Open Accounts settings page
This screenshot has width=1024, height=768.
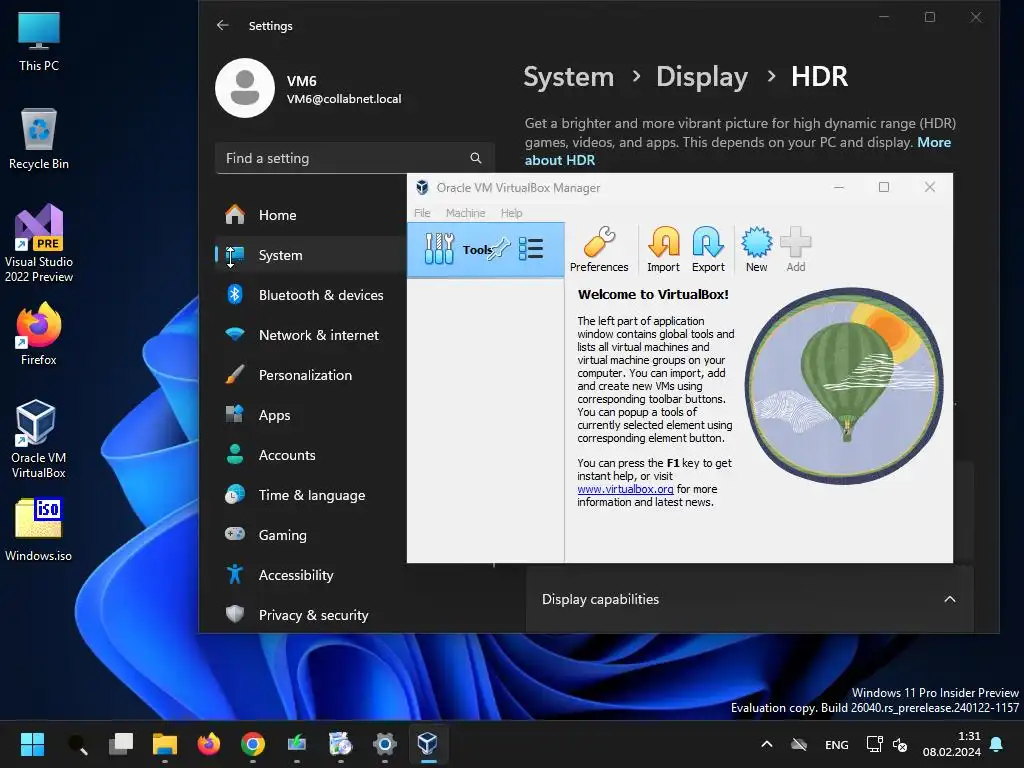click(x=310, y=455)
